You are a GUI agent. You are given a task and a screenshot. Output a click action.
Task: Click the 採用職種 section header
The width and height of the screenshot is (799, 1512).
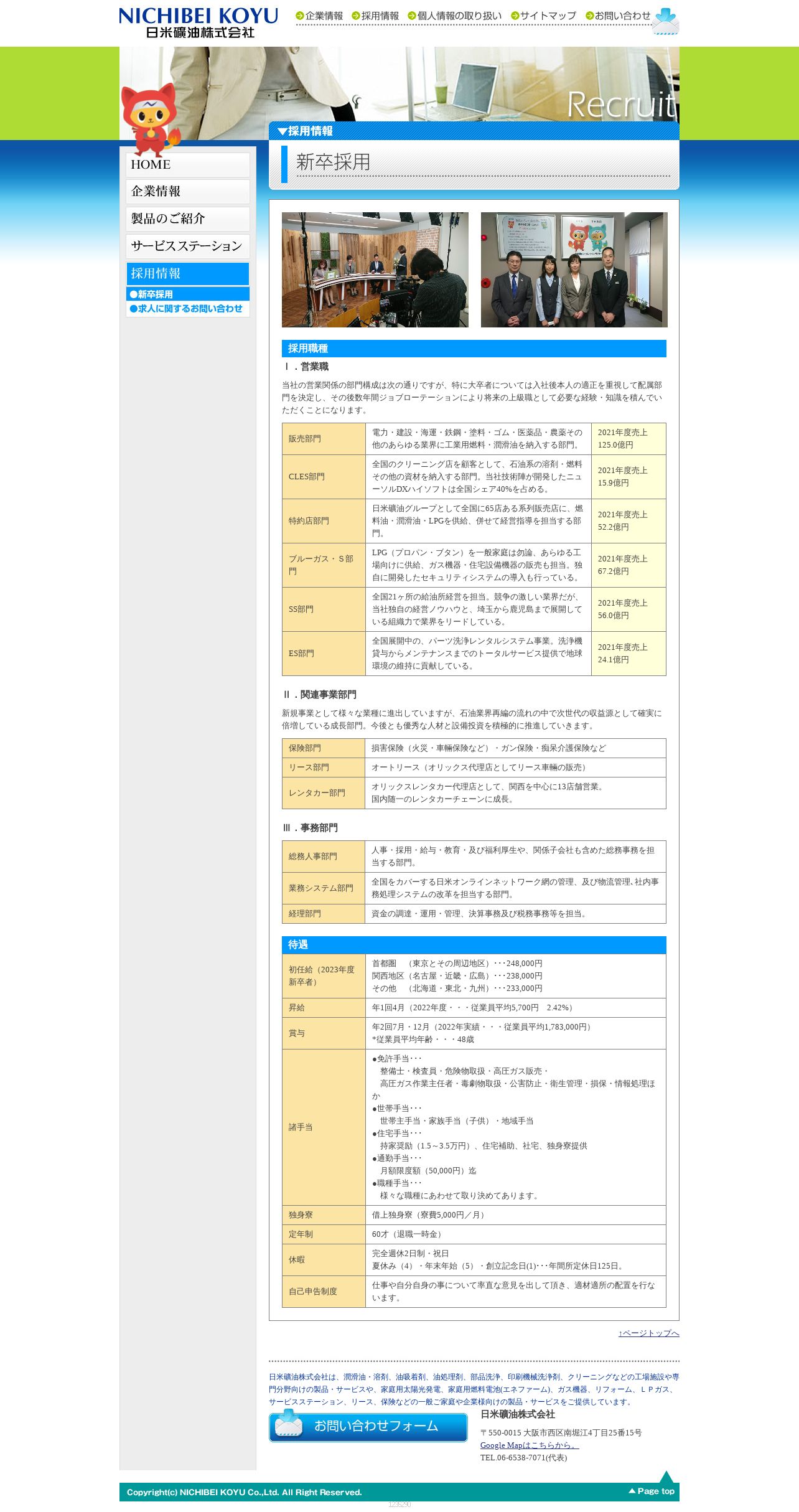pos(474,349)
